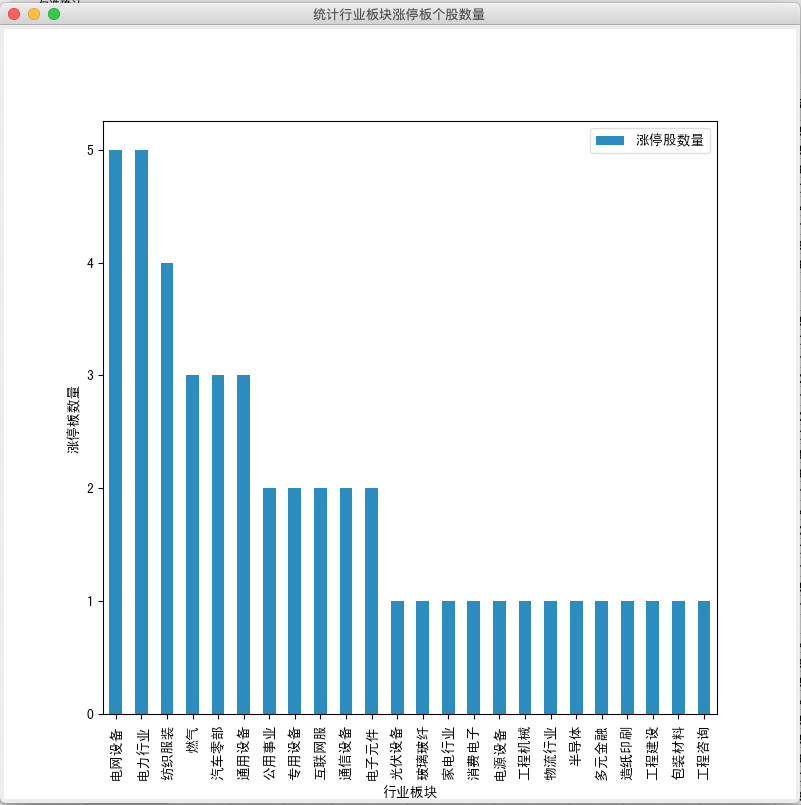The image size is (801, 805).
Task: Click the red close window button
Action: tap(14, 14)
